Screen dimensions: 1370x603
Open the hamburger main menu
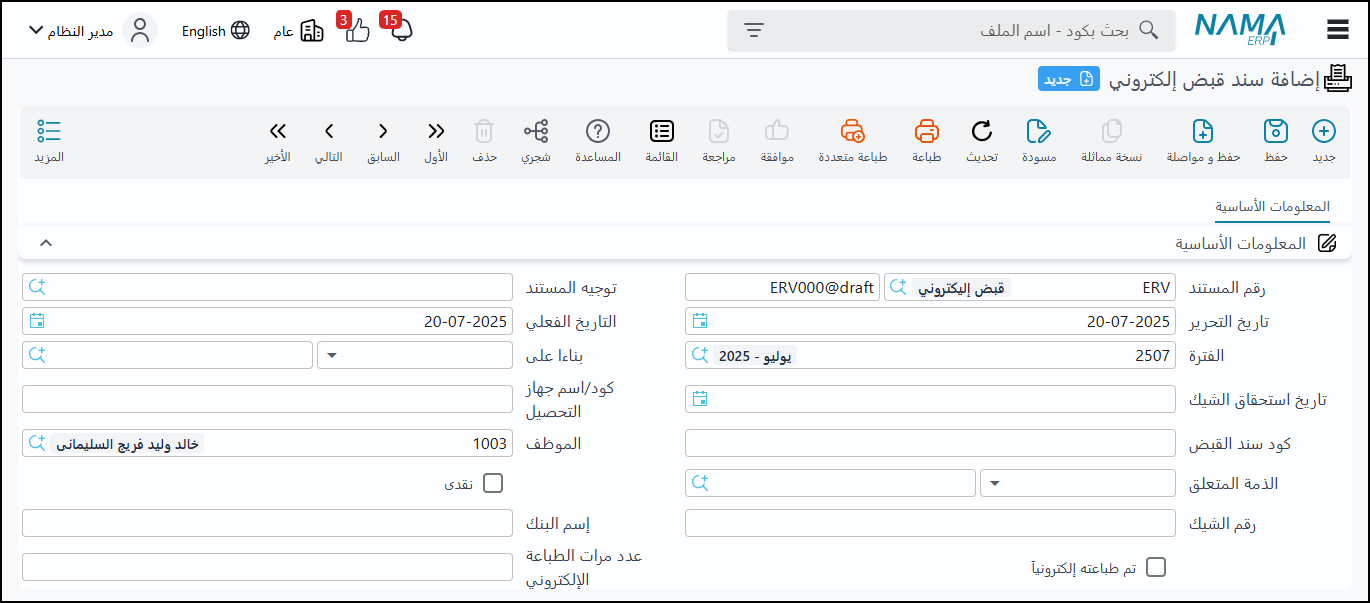(x=1338, y=30)
